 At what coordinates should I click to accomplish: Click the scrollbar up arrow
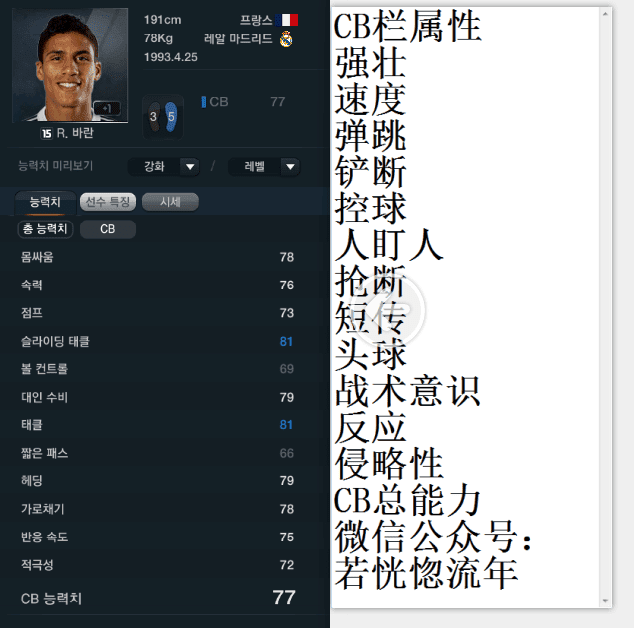[605, 14]
